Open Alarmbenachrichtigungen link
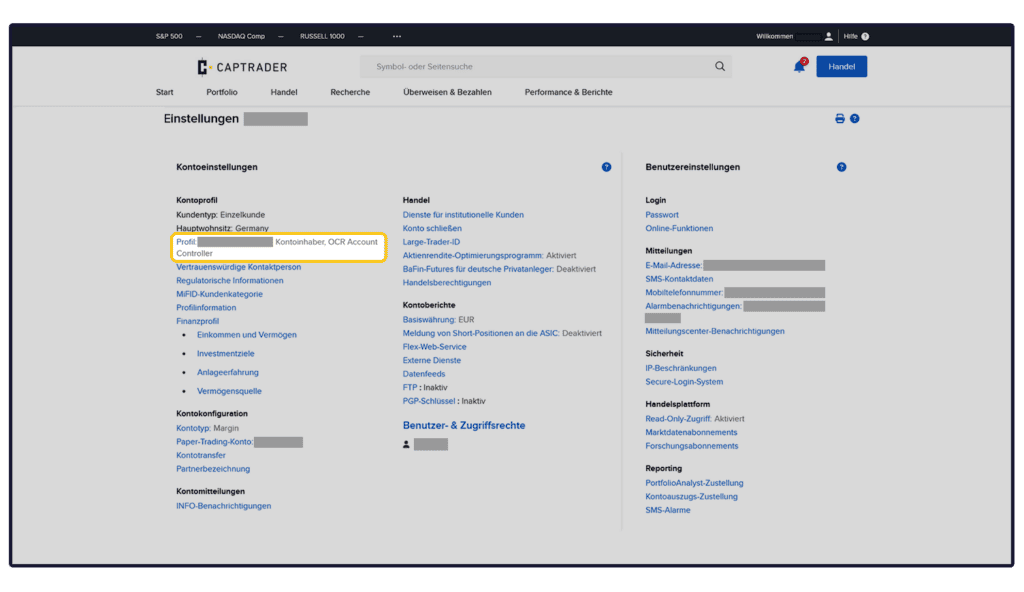This screenshot has width=1024, height=592. (694, 306)
